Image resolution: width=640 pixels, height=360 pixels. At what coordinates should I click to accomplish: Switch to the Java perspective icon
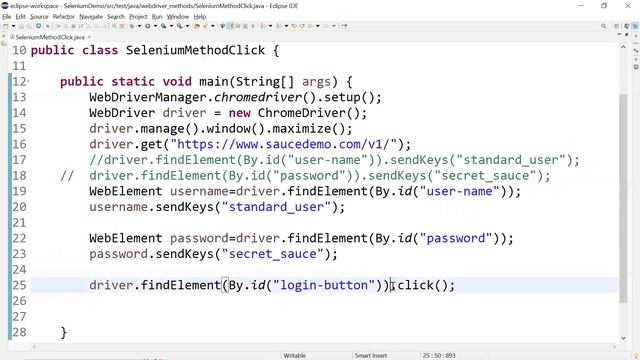point(627,26)
